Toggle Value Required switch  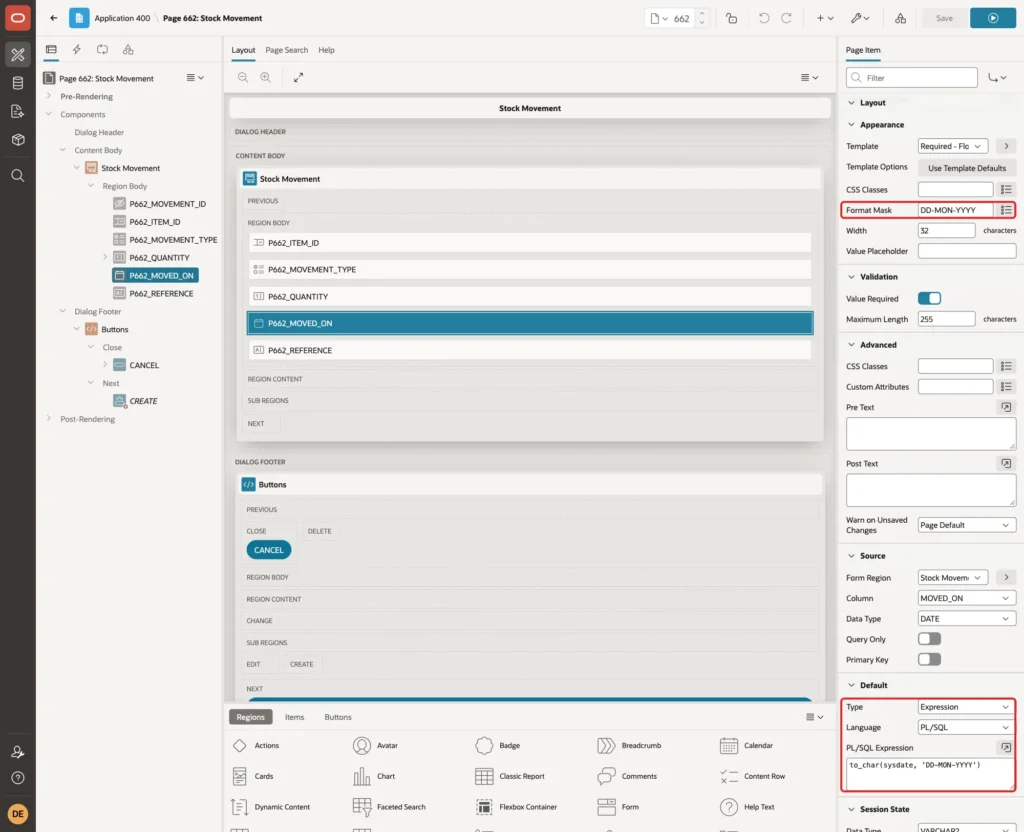(x=929, y=298)
